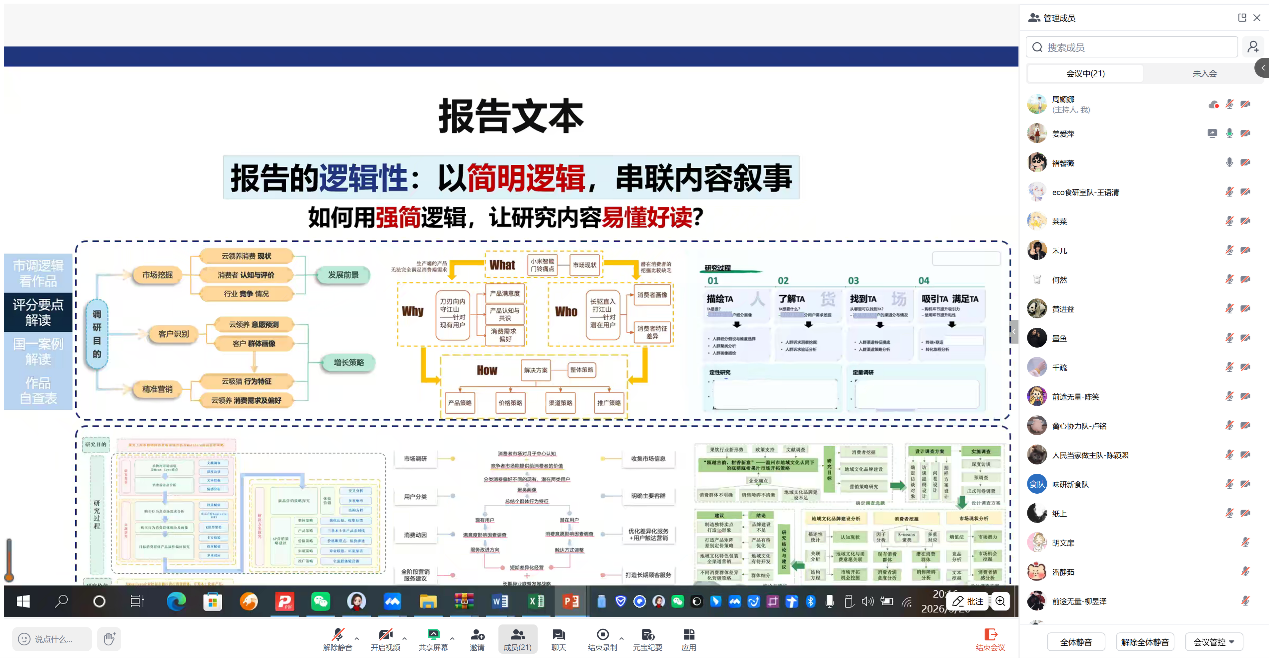Screen dimensions: 1269x658
Task: Turn on video camera
Action: pos(384,637)
